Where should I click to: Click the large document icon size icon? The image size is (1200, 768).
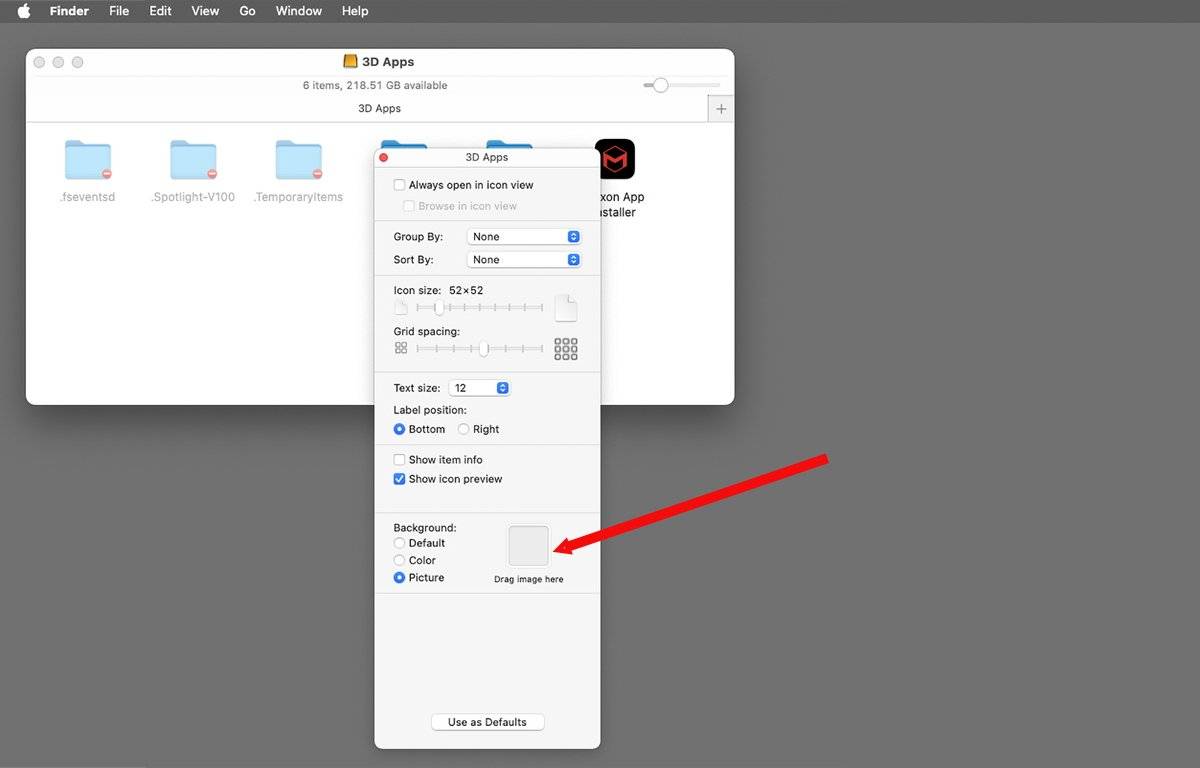pos(566,308)
